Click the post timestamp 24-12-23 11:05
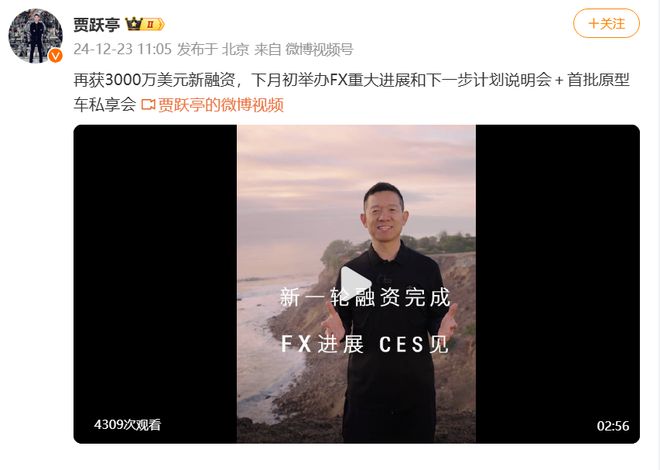The height and width of the screenshot is (470, 660). (122, 49)
